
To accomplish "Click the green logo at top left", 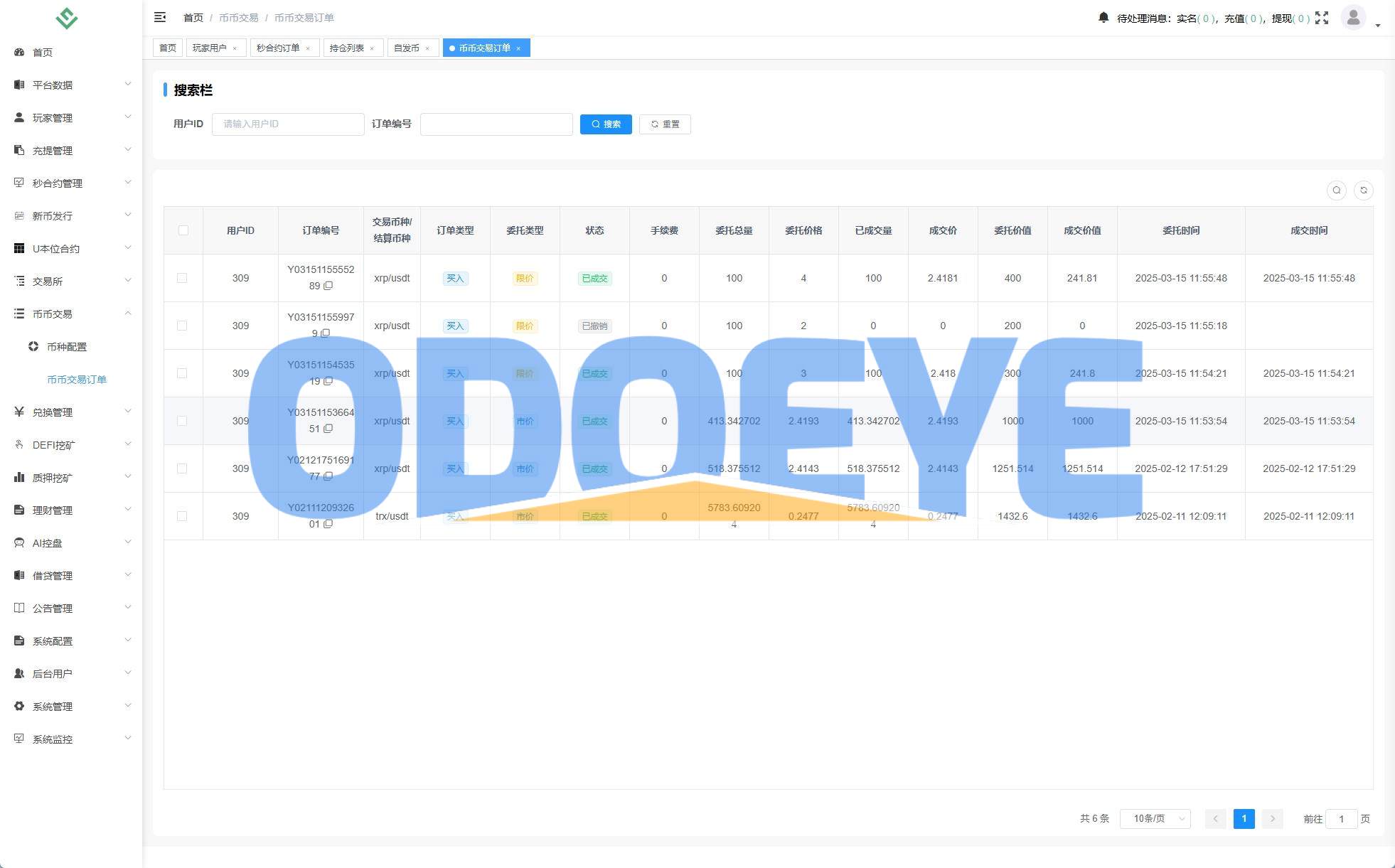I will (66, 18).
